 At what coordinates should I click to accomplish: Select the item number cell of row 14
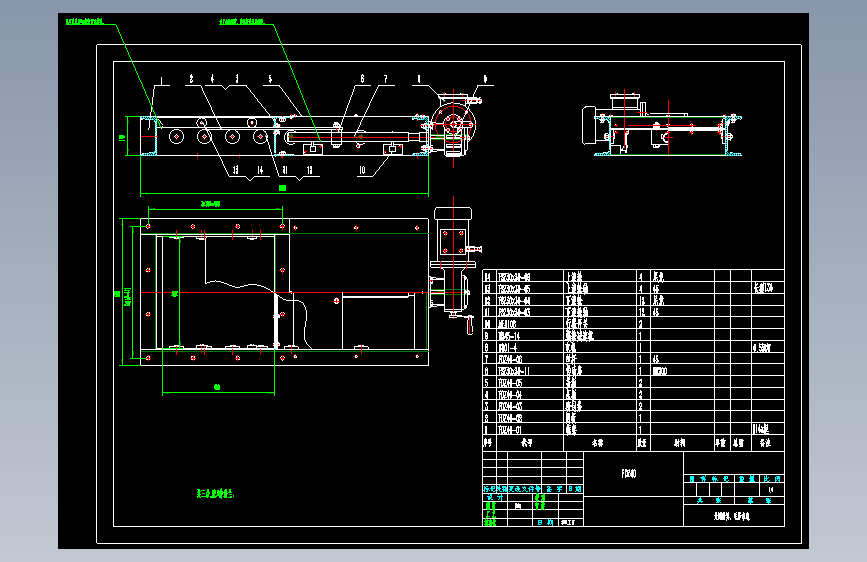coord(489,277)
